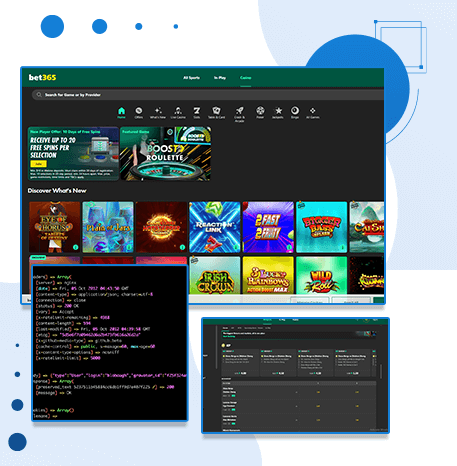The width and height of the screenshot is (457, 466).
Task: Open info icon on Reaction Link tile
Action: tap(236, 247)
